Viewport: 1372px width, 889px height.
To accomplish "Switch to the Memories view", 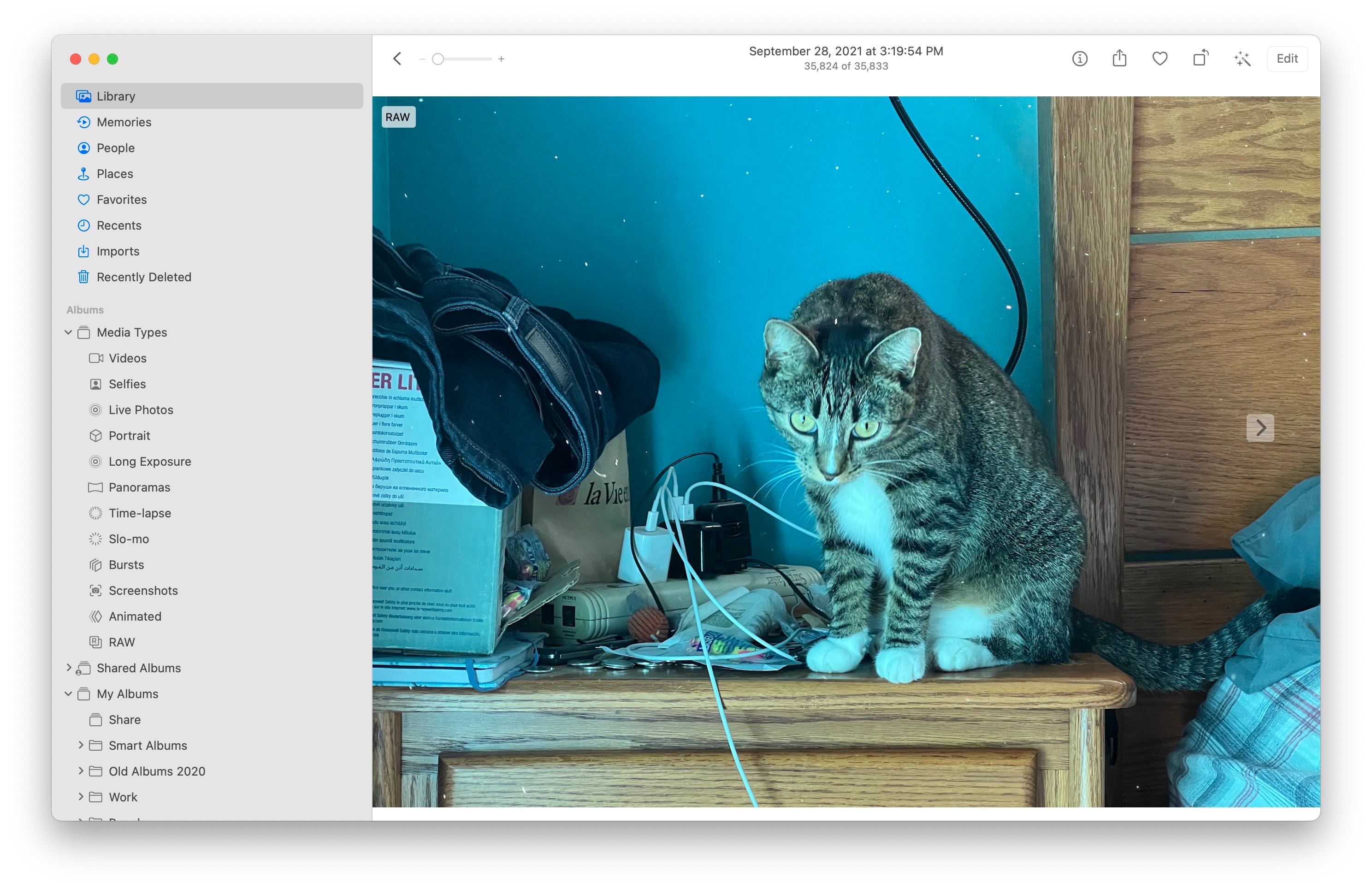I will click(x=124, y=122).
